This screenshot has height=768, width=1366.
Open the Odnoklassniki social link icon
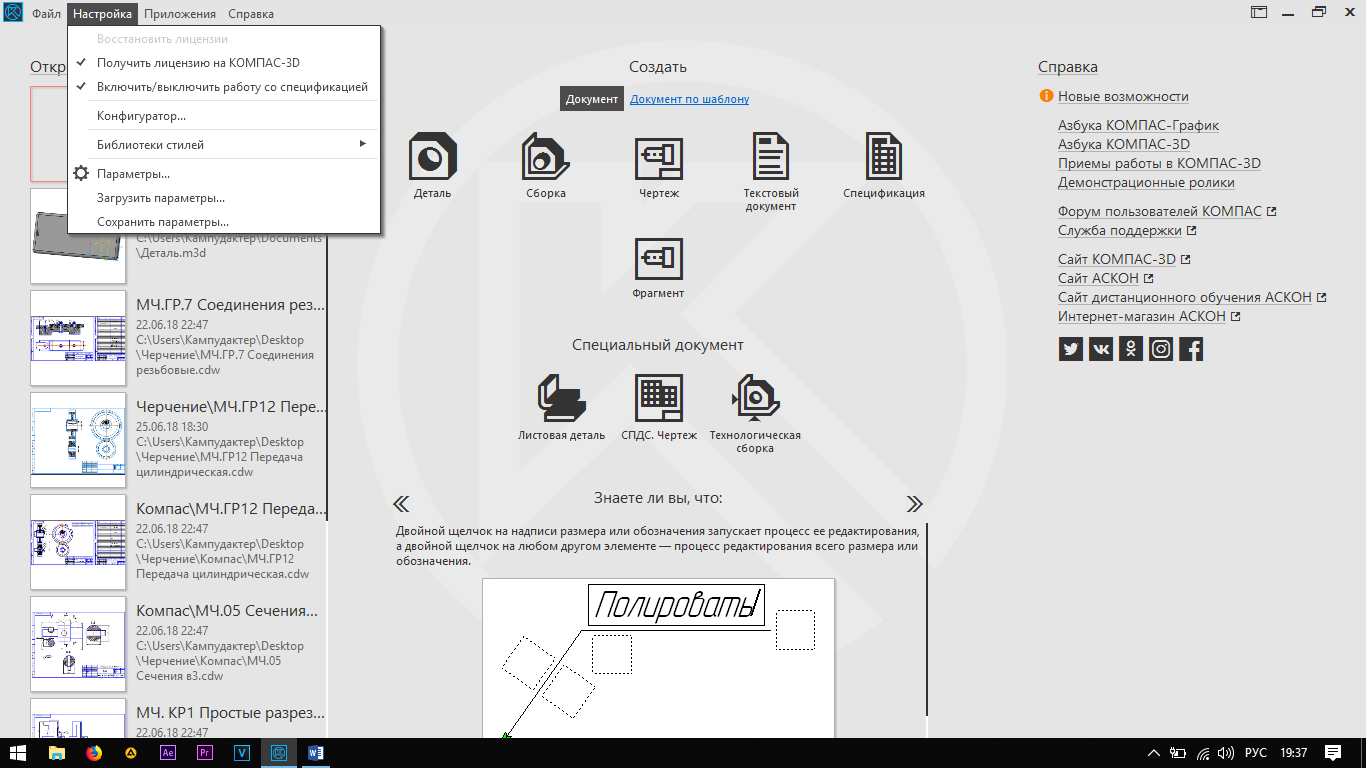pos(1131,349)
